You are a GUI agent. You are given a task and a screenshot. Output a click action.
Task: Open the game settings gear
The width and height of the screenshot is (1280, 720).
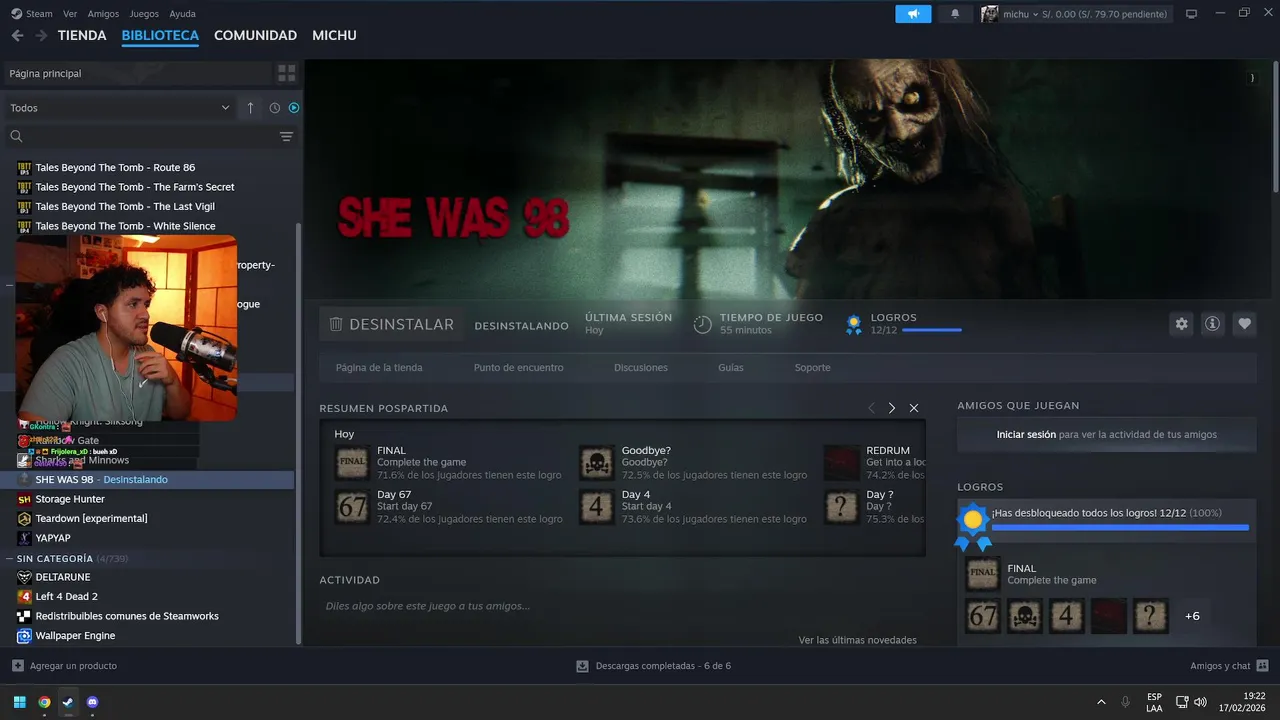pyautogui.click(x=1182, y=324)
